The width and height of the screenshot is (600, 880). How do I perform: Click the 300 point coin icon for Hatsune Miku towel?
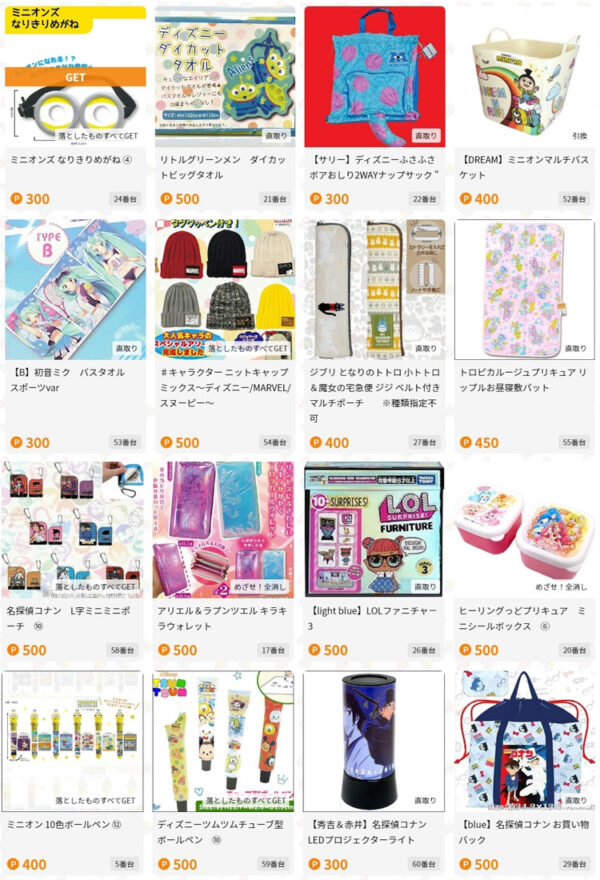[x=16, y=443]
